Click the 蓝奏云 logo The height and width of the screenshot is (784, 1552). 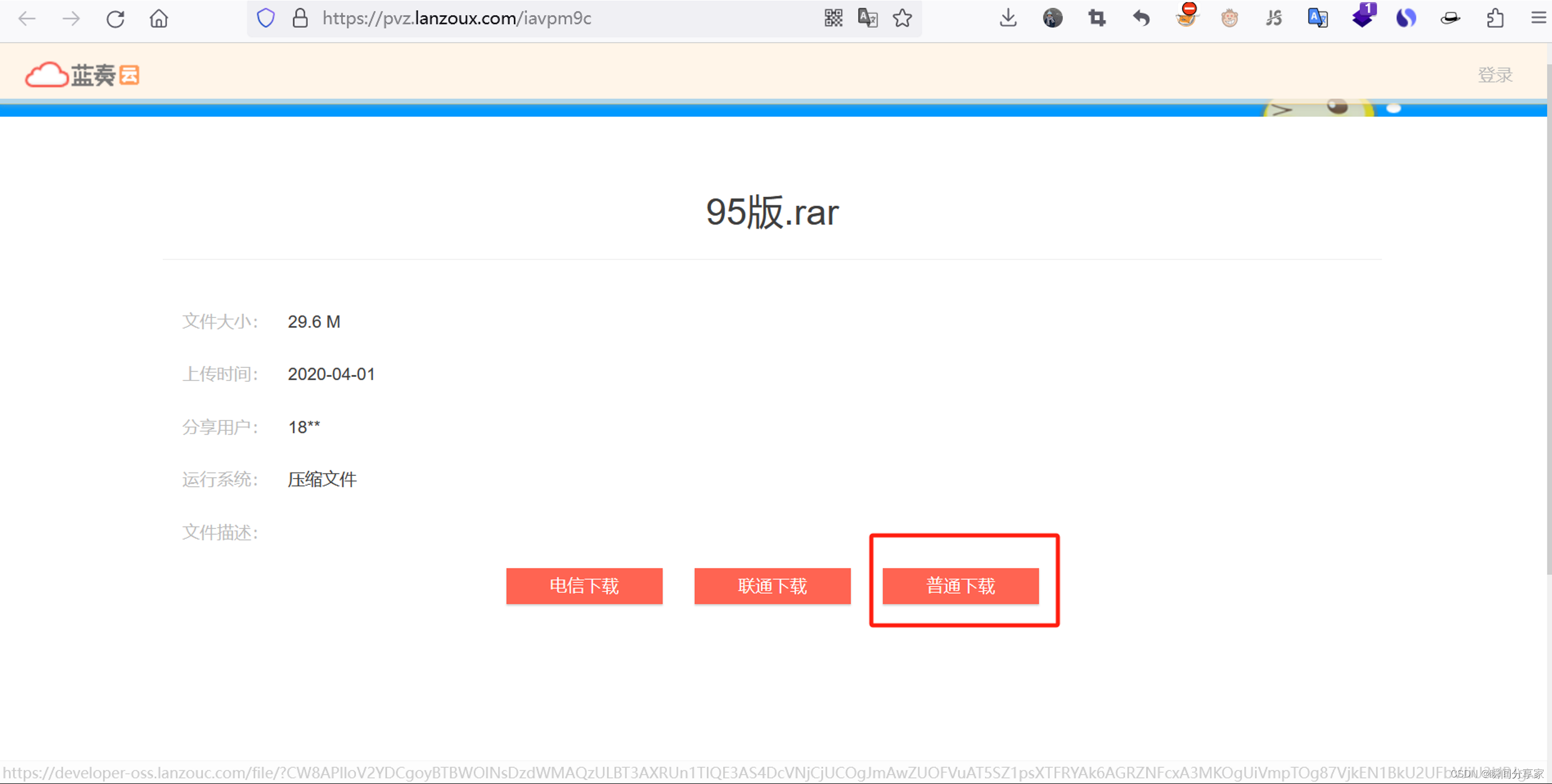coord(82,75)
